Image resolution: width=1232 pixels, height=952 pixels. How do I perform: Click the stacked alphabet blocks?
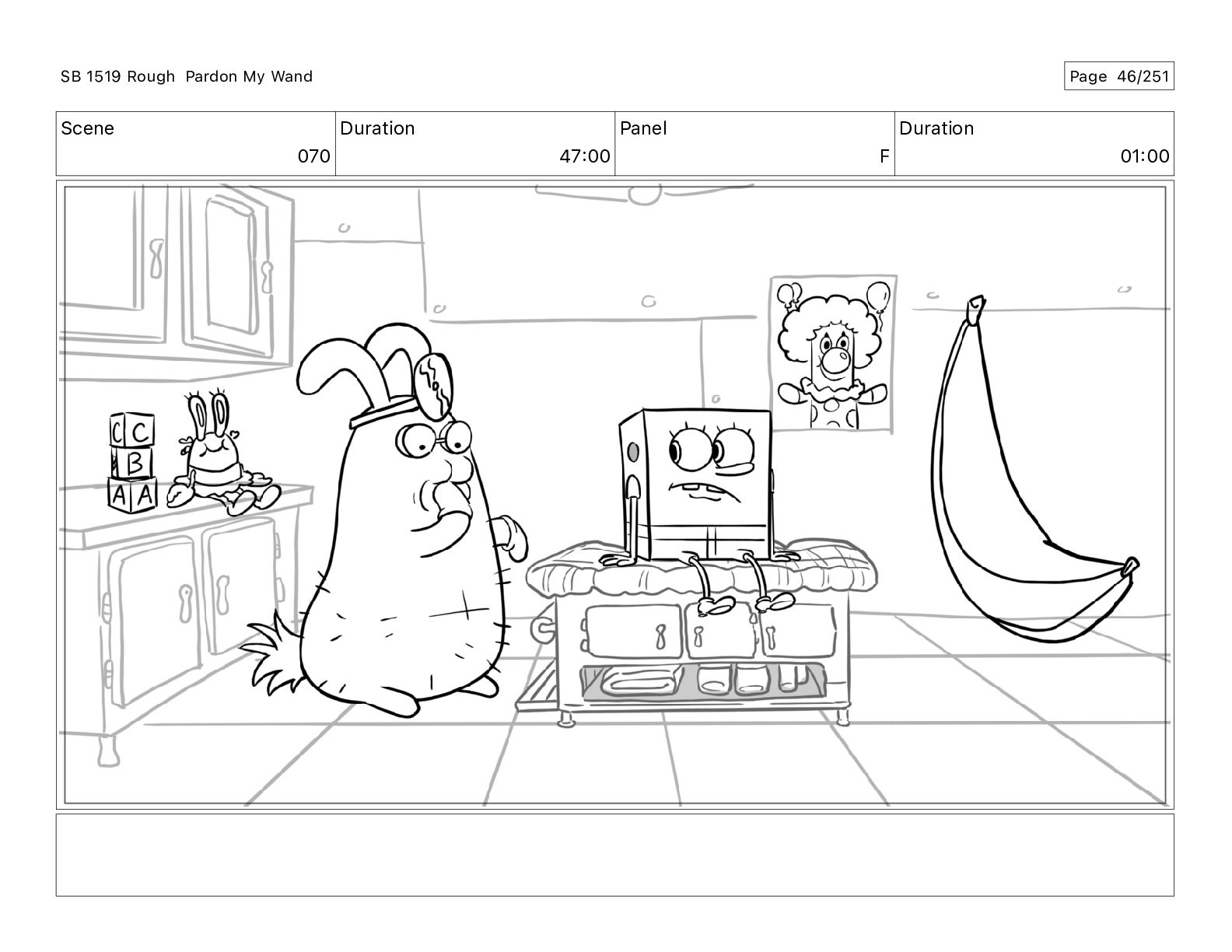pyautogui.click(x=132, y=463)
